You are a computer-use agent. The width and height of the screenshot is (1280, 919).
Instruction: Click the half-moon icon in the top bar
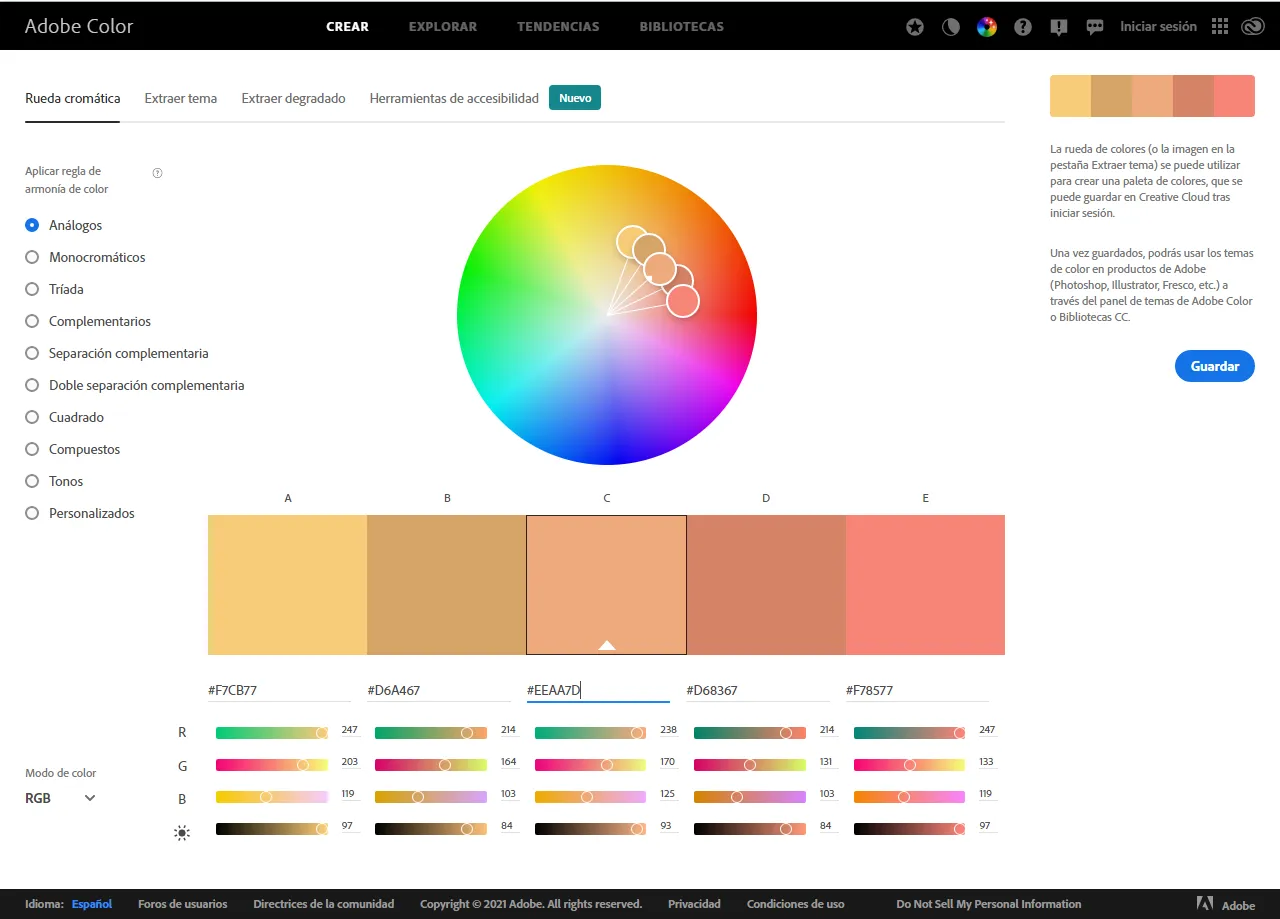[x=951, y=27]
